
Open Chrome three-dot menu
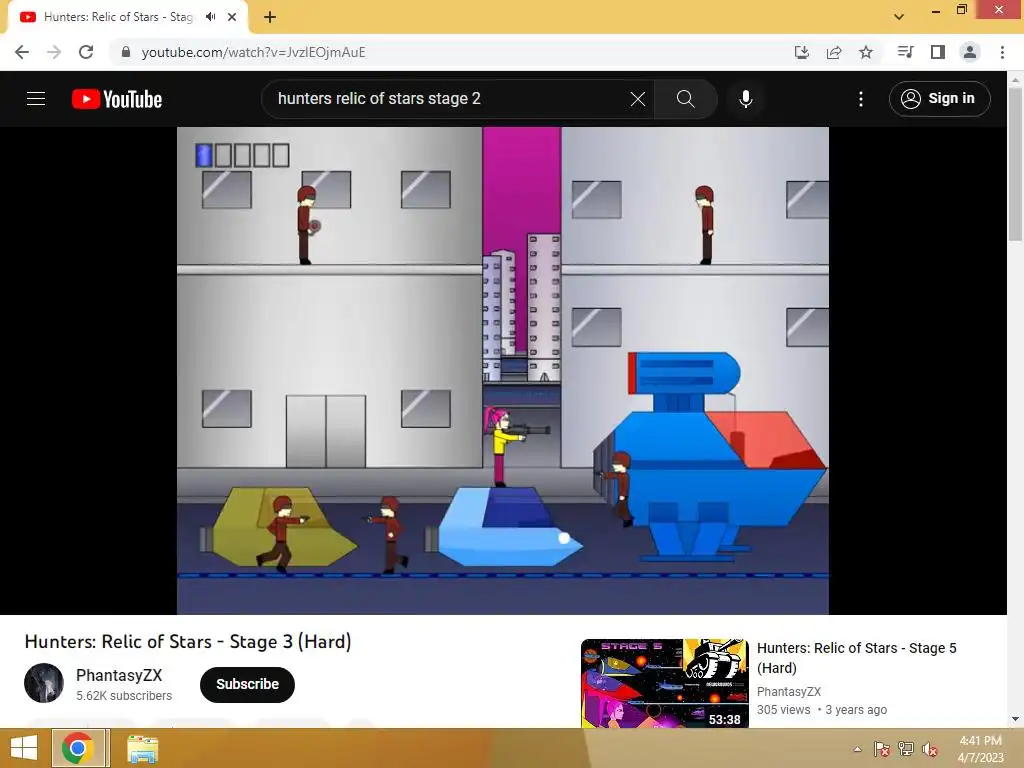[1002, 52]
